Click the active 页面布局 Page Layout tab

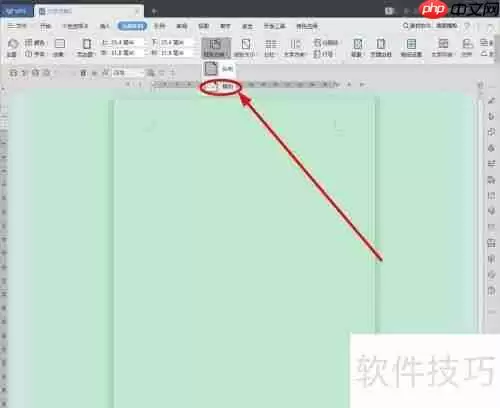132,26
